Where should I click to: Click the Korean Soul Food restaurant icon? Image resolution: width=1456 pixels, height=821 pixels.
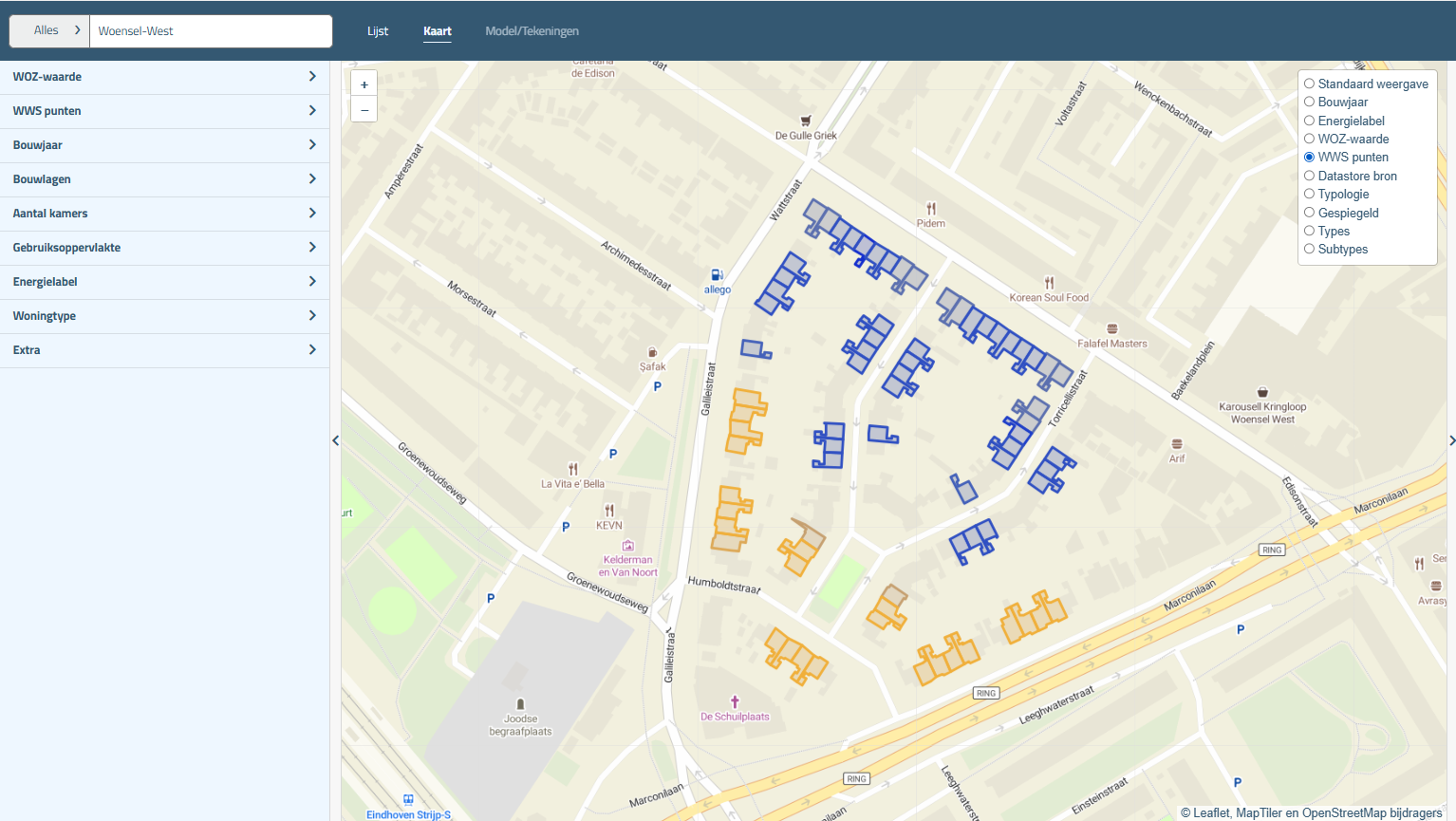click(x=1051, y=282)
